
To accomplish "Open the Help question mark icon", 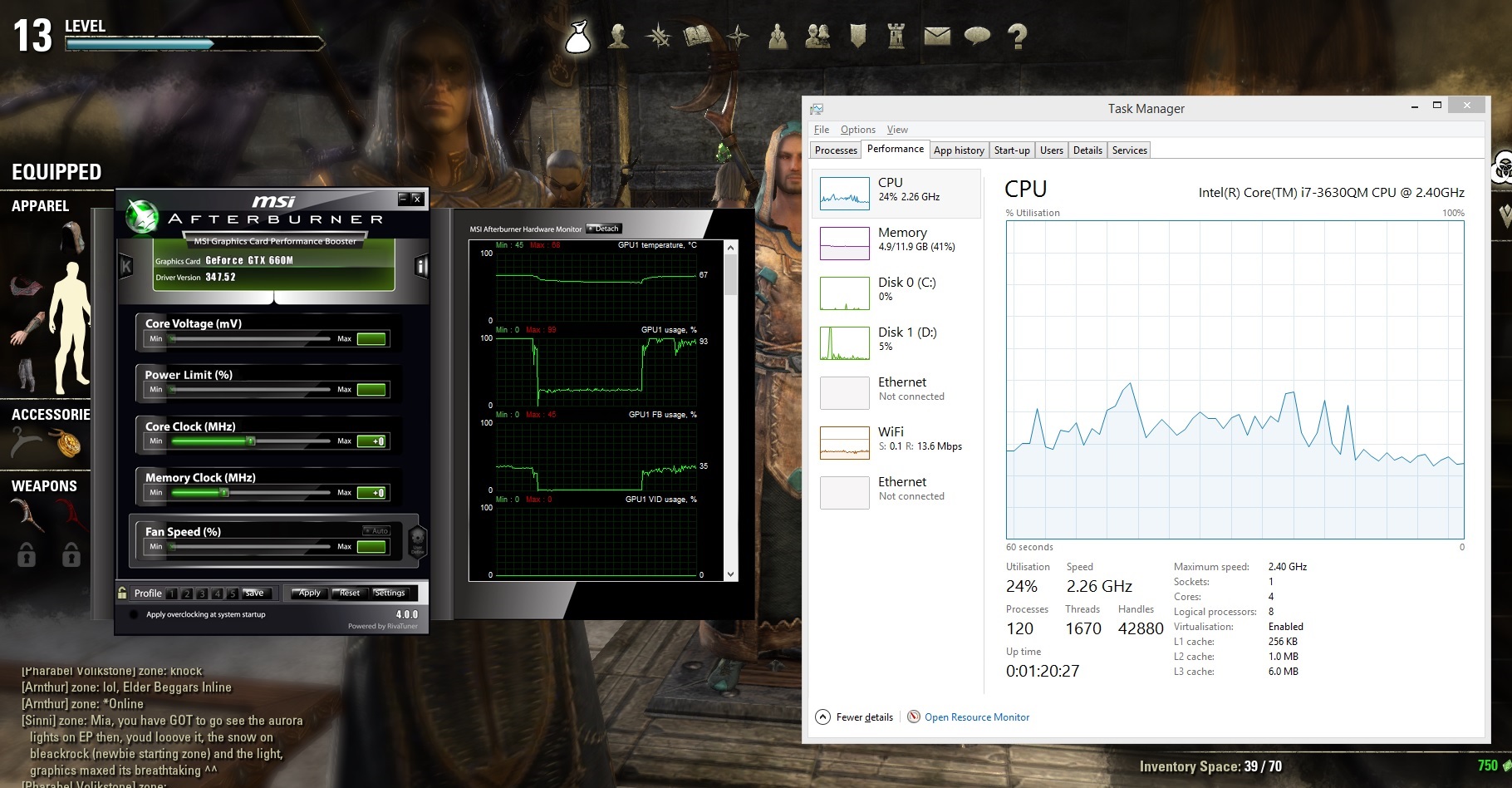I will (x=1017, y=36).
